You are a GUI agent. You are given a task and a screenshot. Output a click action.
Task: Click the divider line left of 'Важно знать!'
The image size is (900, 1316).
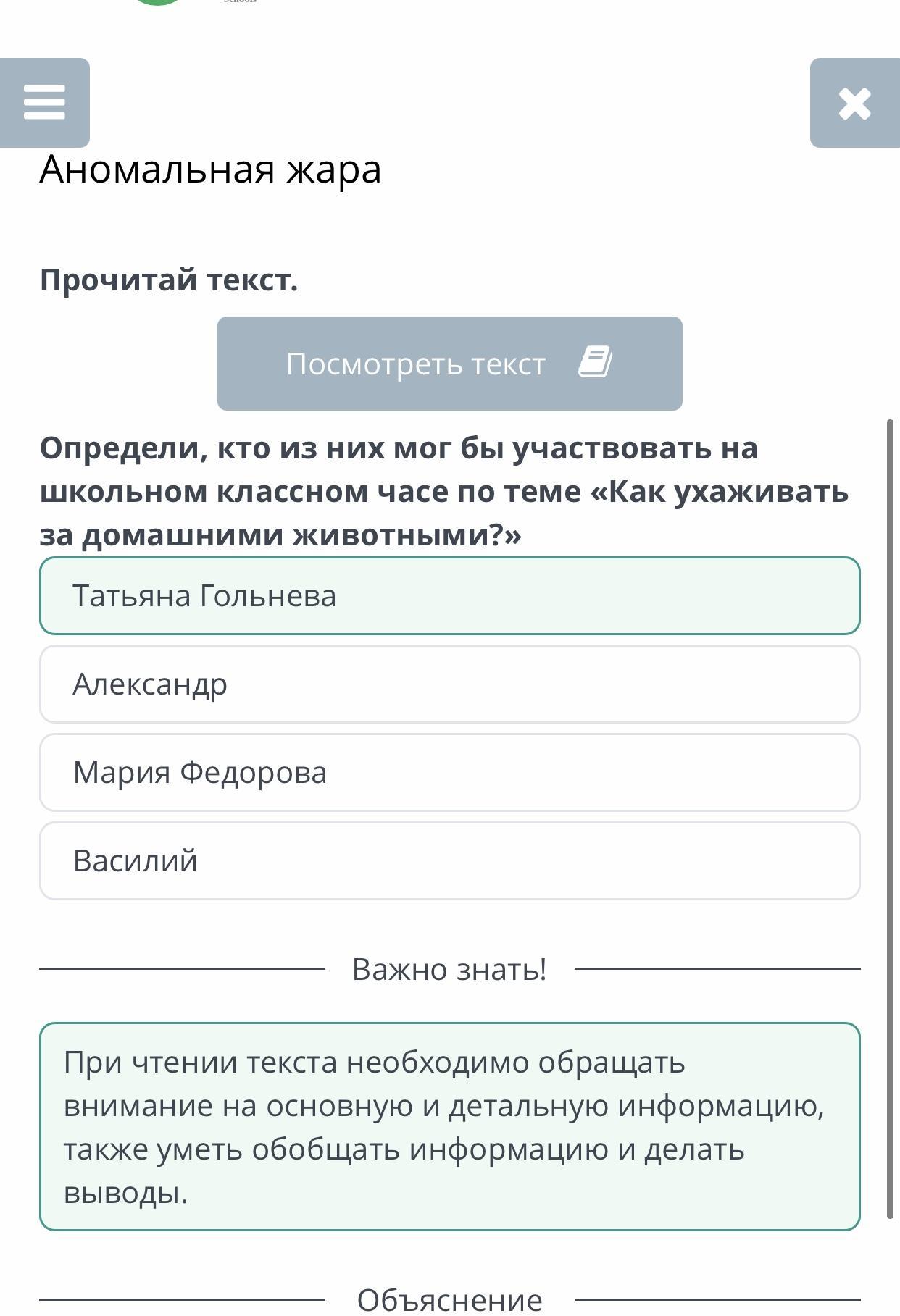(181, 968)
